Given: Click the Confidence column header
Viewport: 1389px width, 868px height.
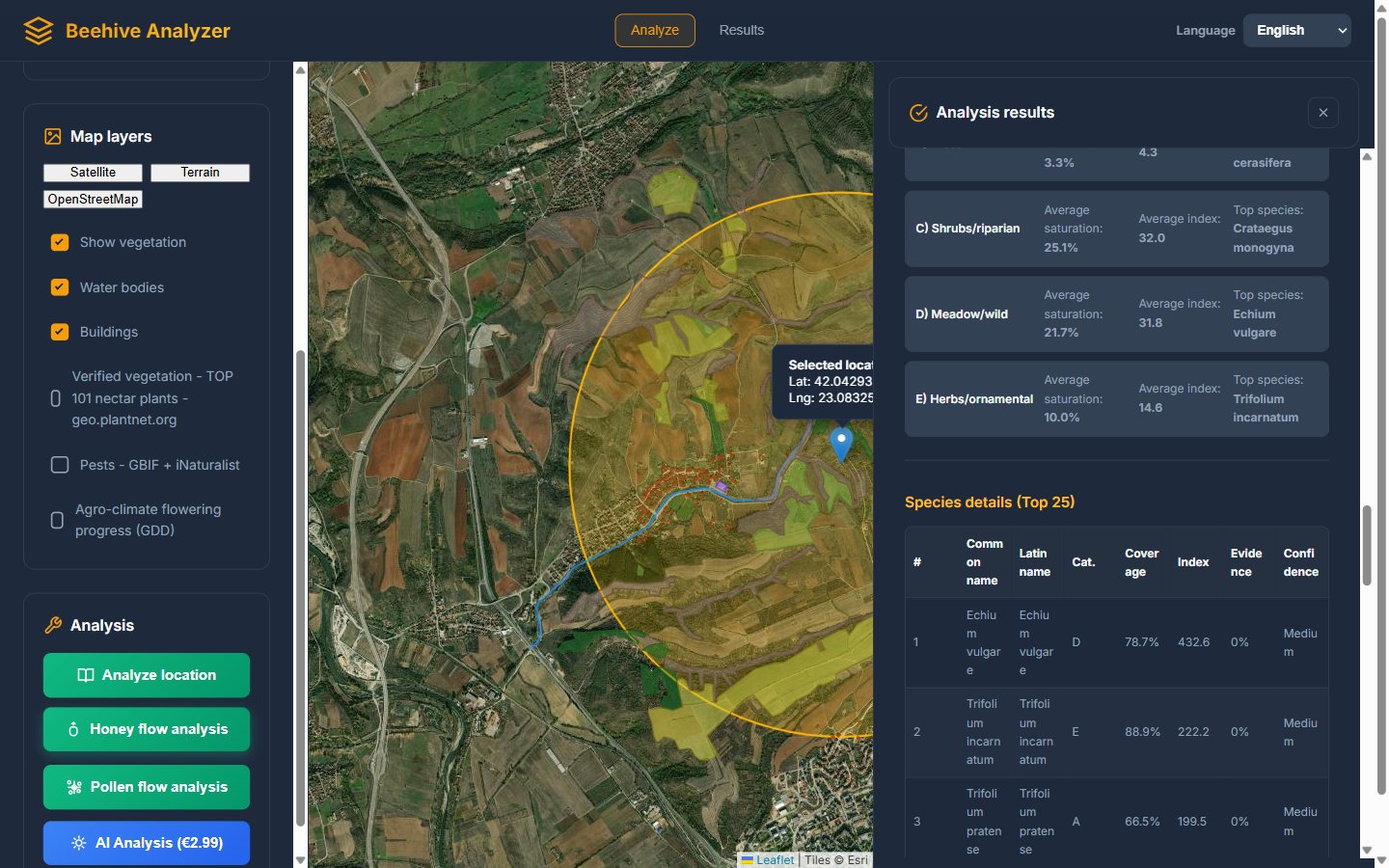Looking at the screenshot, I should pos(1301,562).
